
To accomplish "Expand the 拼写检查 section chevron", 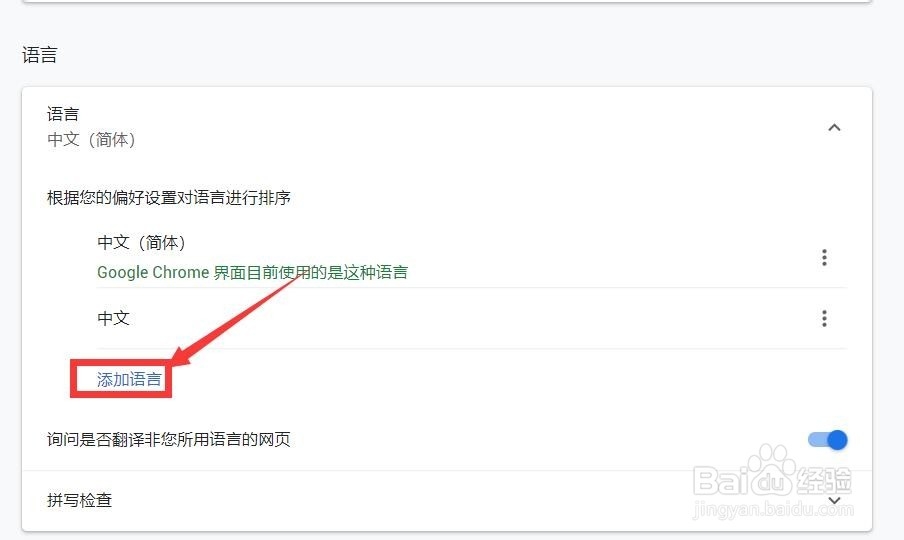I will 834,500.
